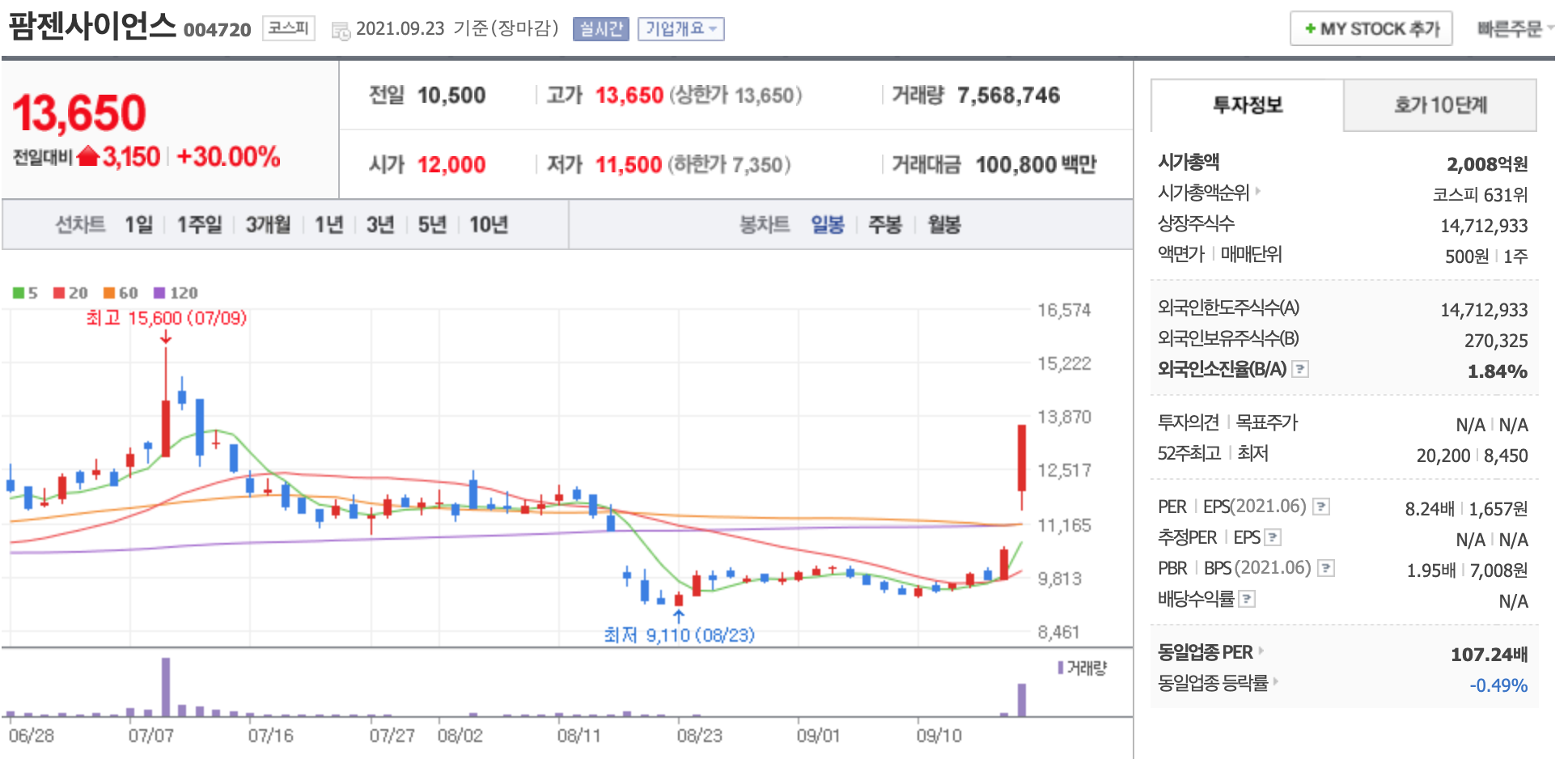Click the 52주최고 value 20,200
Screen dimensions: 1568x759
[x=1443, y=456]
